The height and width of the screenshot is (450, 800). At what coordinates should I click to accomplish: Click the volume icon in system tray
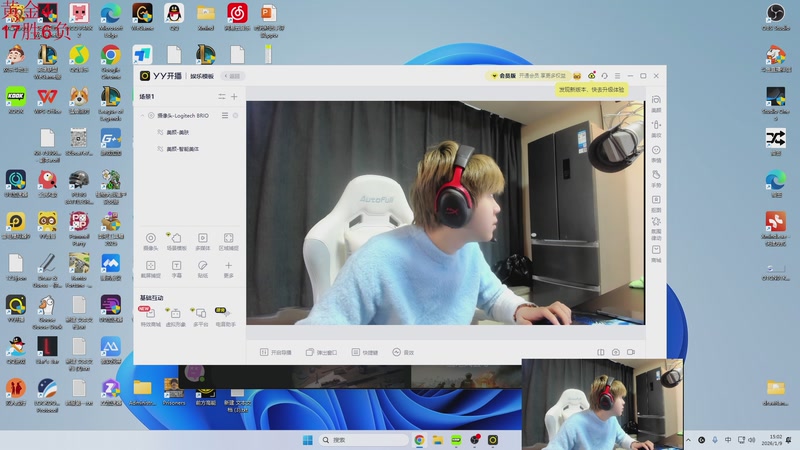[752, 440]
